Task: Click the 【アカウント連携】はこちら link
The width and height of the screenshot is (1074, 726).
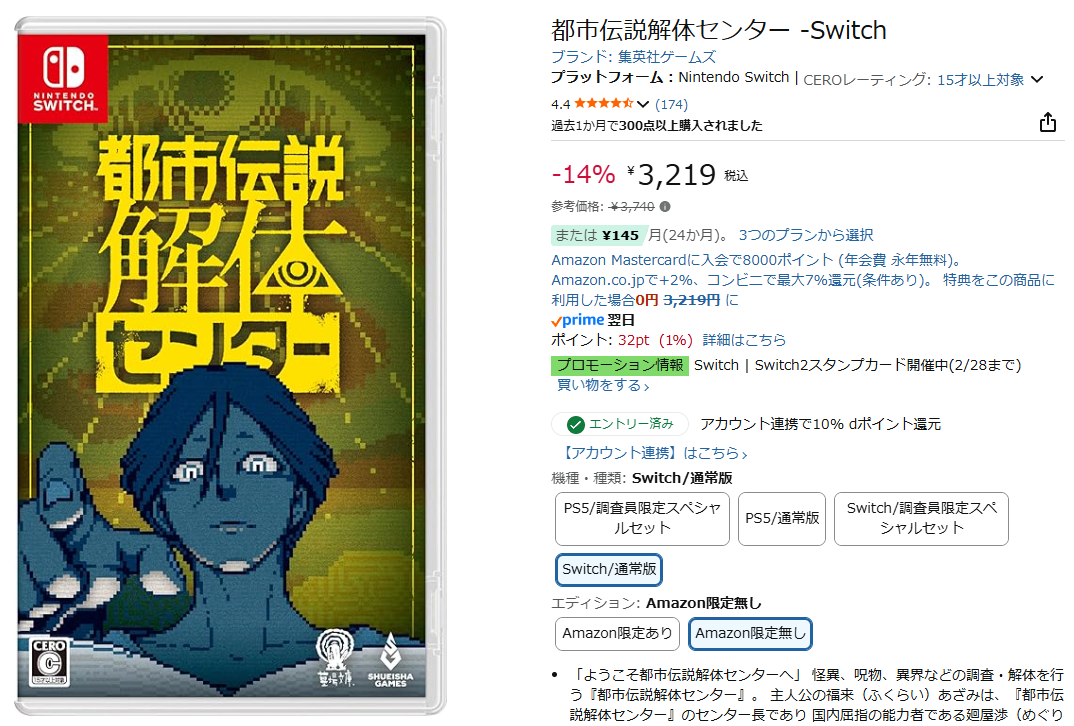Action: 653,453
